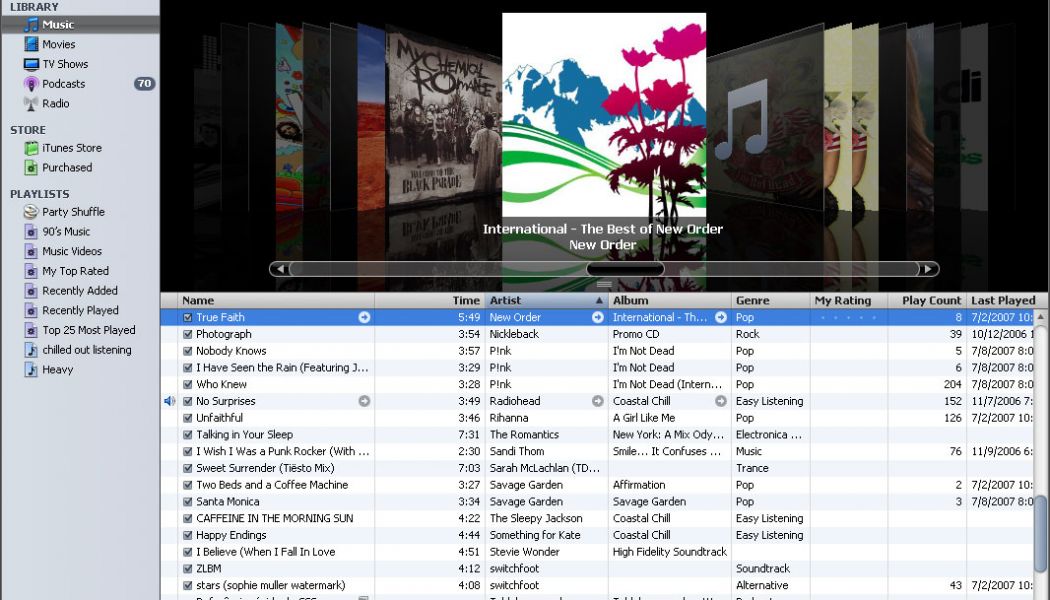The width and height of the screenshot is (1050, 600).
Task: Select the Top 25 Most Played playlist
Action: [x=88, y=330]
